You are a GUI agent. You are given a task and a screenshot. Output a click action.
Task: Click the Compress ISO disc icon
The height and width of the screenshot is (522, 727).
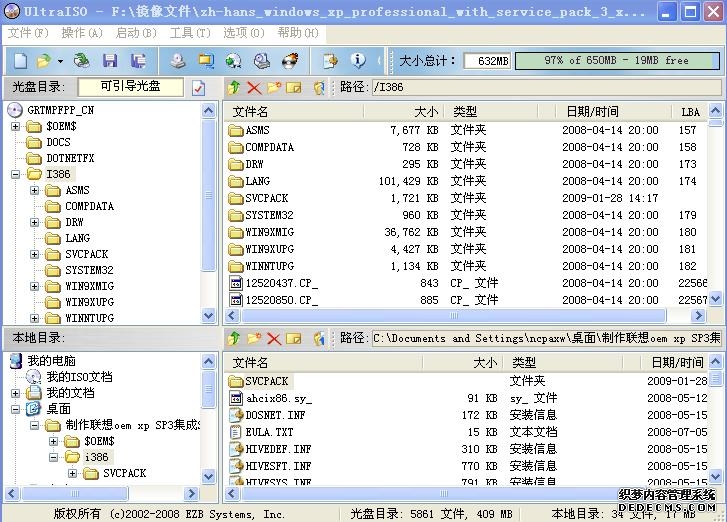point(234,61)
